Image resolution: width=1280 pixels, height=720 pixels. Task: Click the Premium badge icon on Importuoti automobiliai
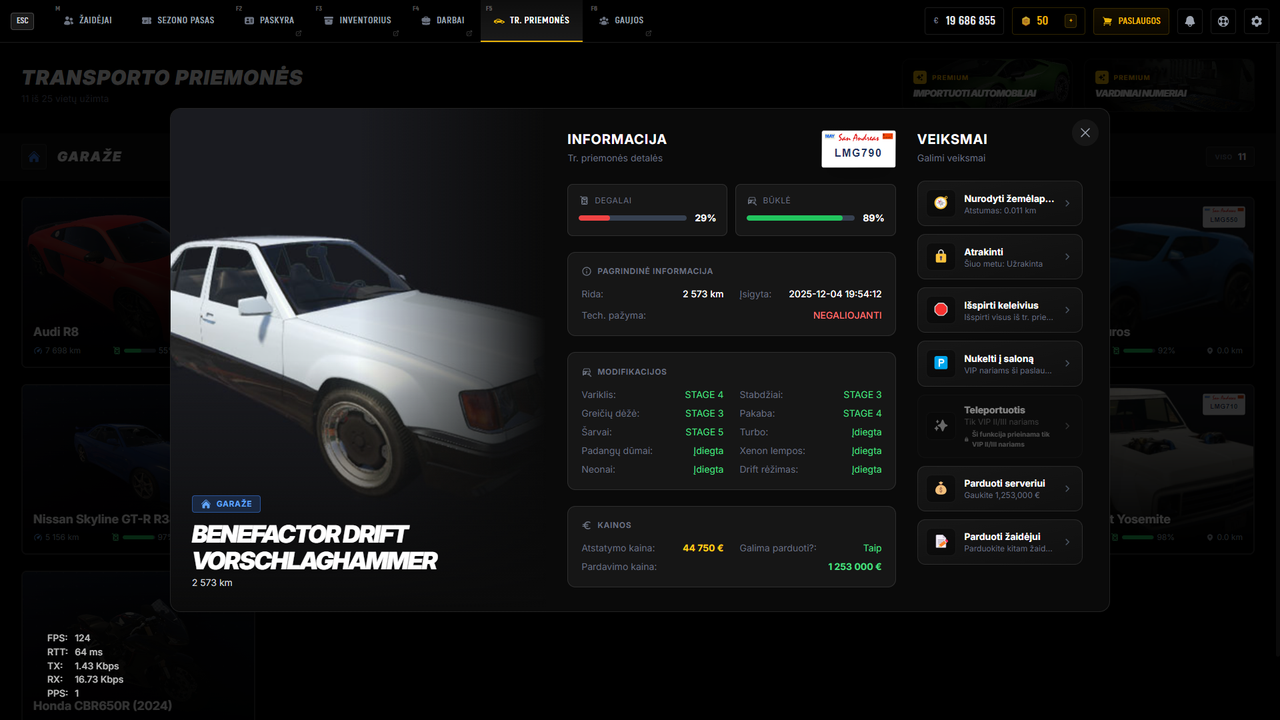pos(920,77)
